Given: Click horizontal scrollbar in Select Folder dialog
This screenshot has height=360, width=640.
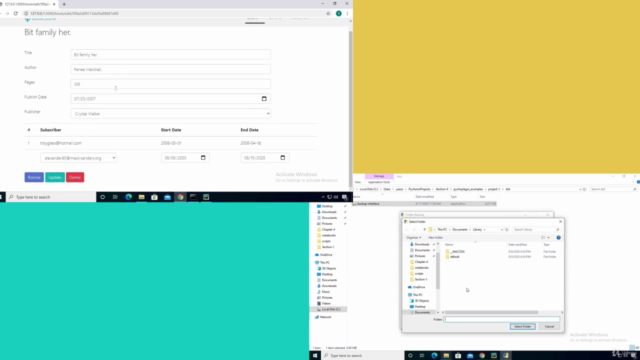Looking at the screenshot, I should coord(491,312).
